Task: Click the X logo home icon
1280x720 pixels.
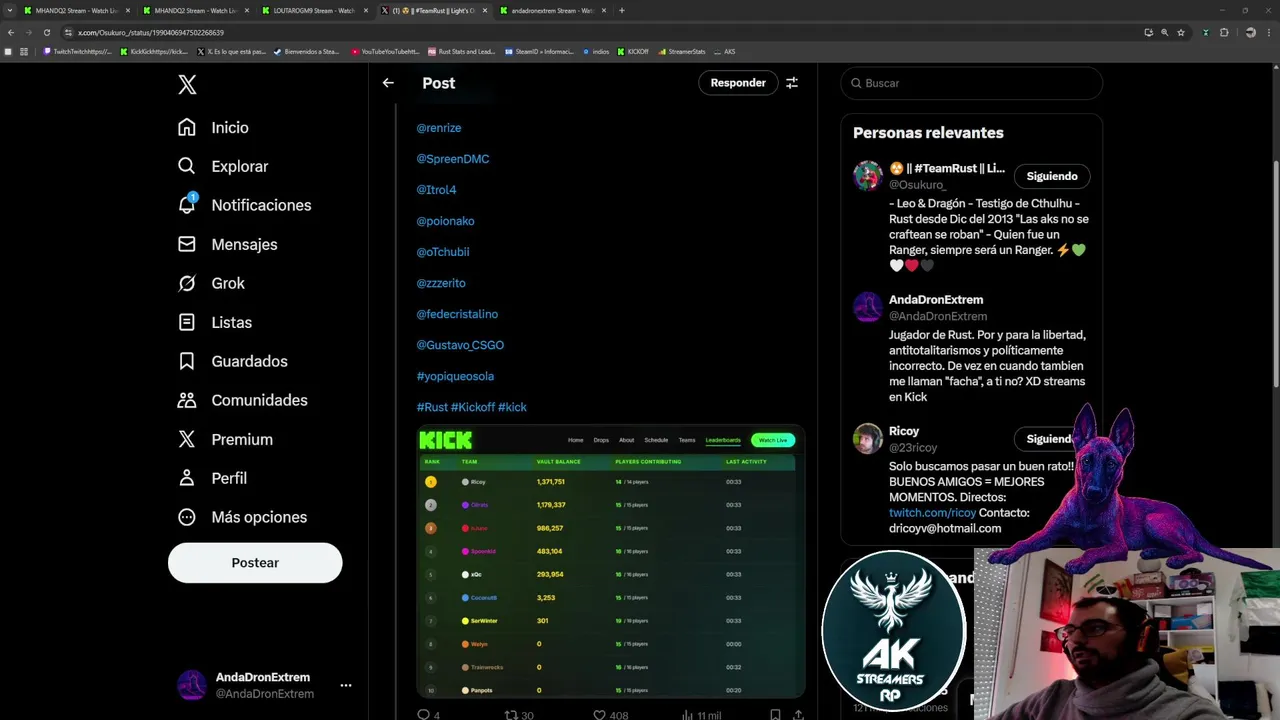Action: [187, 85]
